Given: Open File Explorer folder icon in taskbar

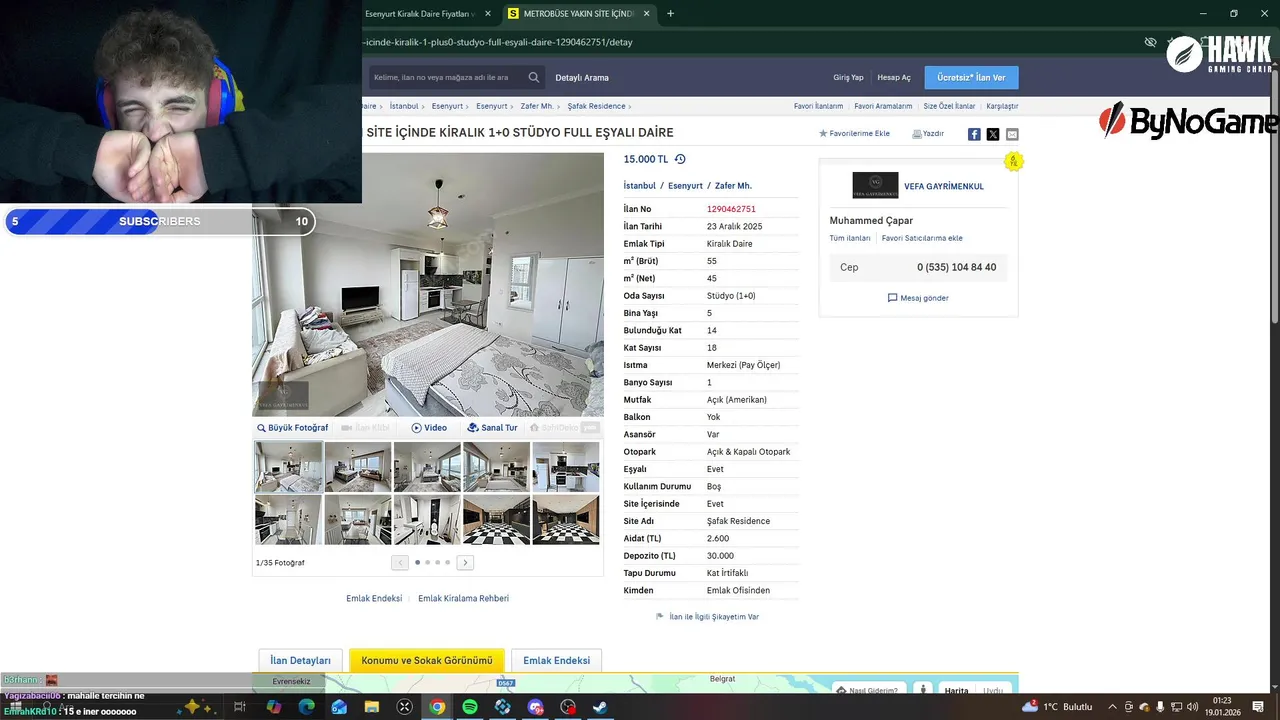Looking at the screenshot, I should pyautogui.click(x=372, y=707).
